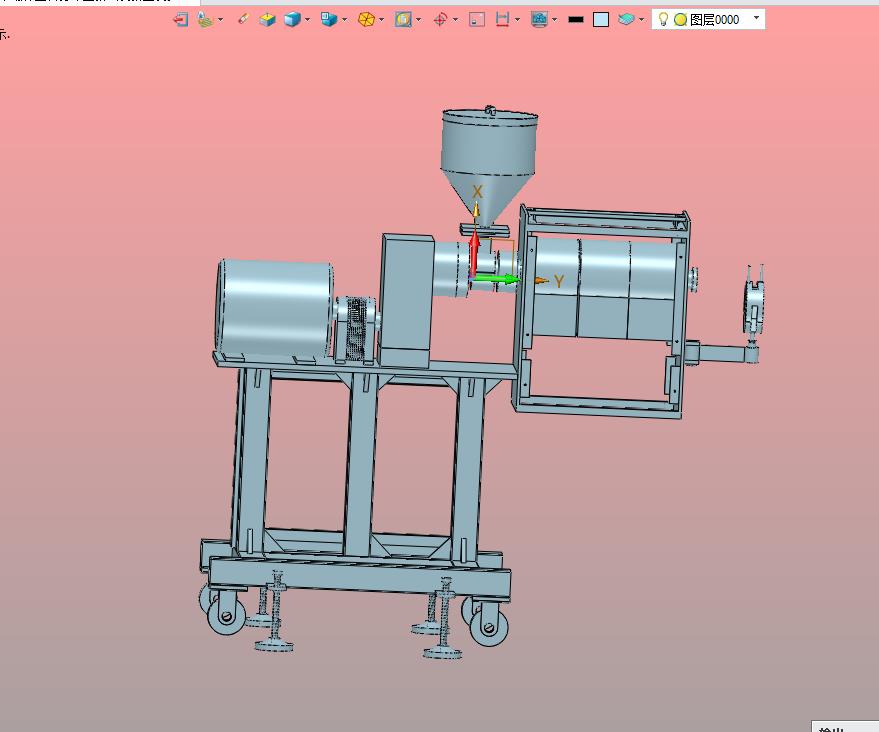
Task: Expand the layer stack dropdown arrow
Action: tap(641, 20)
